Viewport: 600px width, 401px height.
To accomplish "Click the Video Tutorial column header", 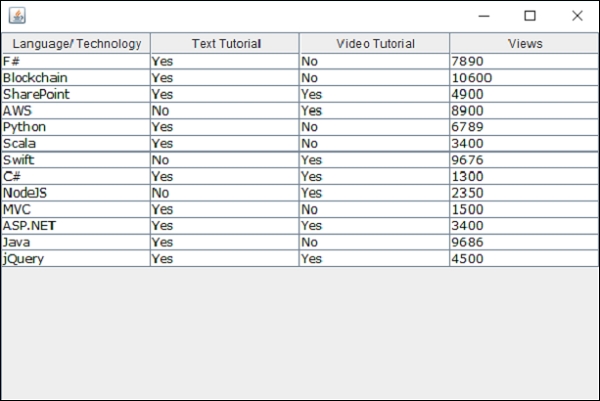I will click(x=375, y=44).
